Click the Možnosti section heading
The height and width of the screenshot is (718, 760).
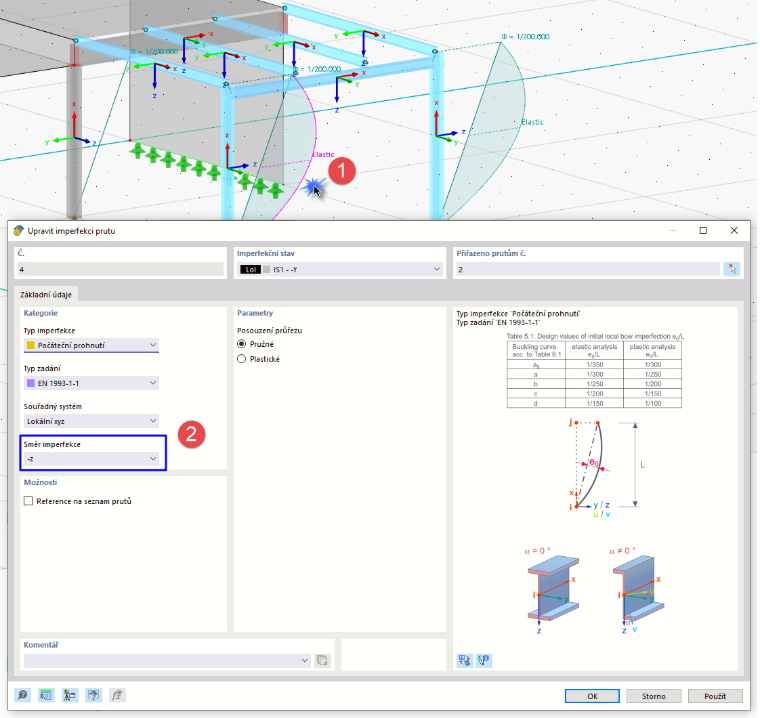pyautogui.click(x=40, y=482)
